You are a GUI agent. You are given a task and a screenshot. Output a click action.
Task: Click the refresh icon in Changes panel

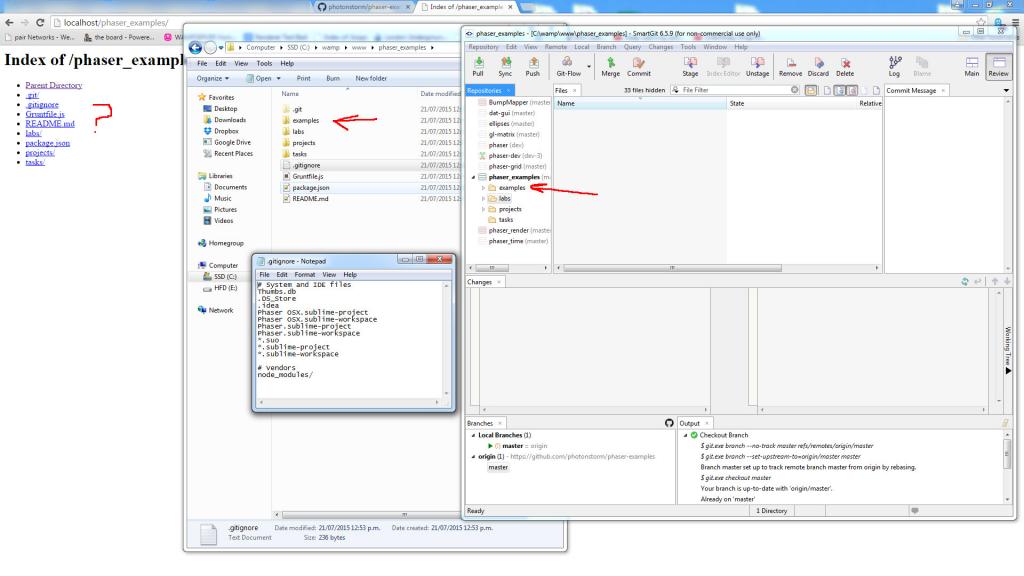965,281
